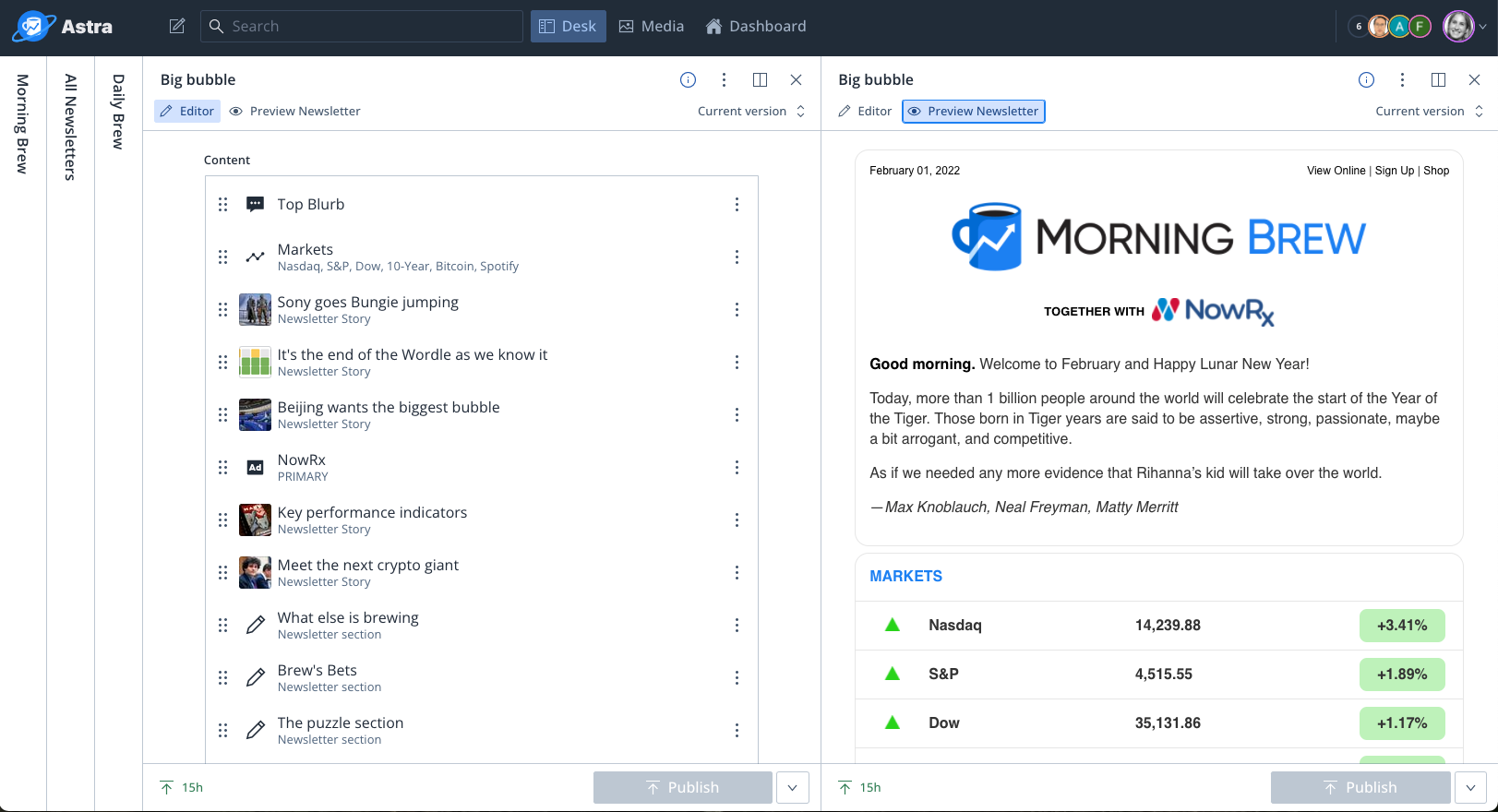Click pencil icon for Brew's Bets section
The width and height of the screenshot is (1498, 812).
[x=256, y=677]
